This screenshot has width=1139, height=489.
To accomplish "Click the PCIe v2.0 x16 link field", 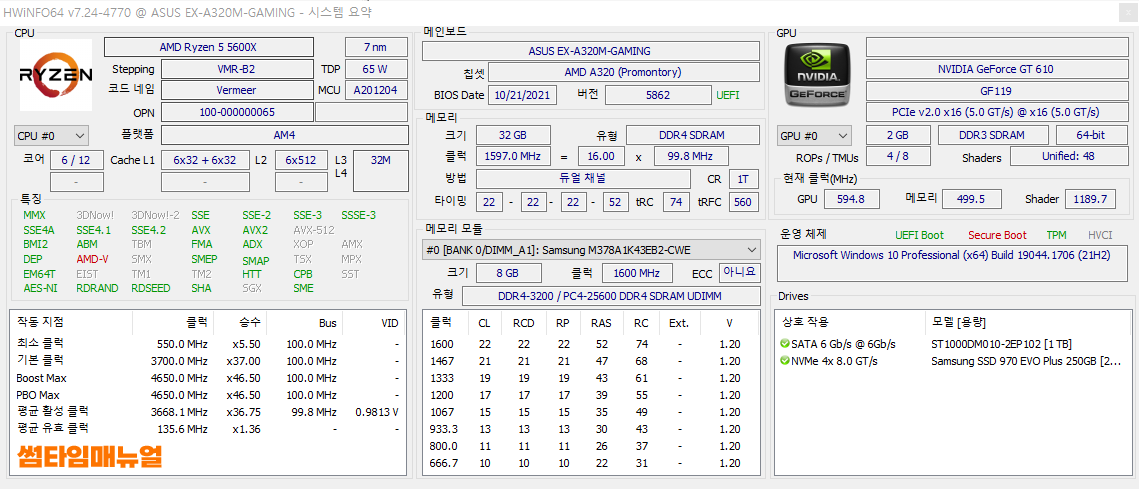I will coord(995,112).
